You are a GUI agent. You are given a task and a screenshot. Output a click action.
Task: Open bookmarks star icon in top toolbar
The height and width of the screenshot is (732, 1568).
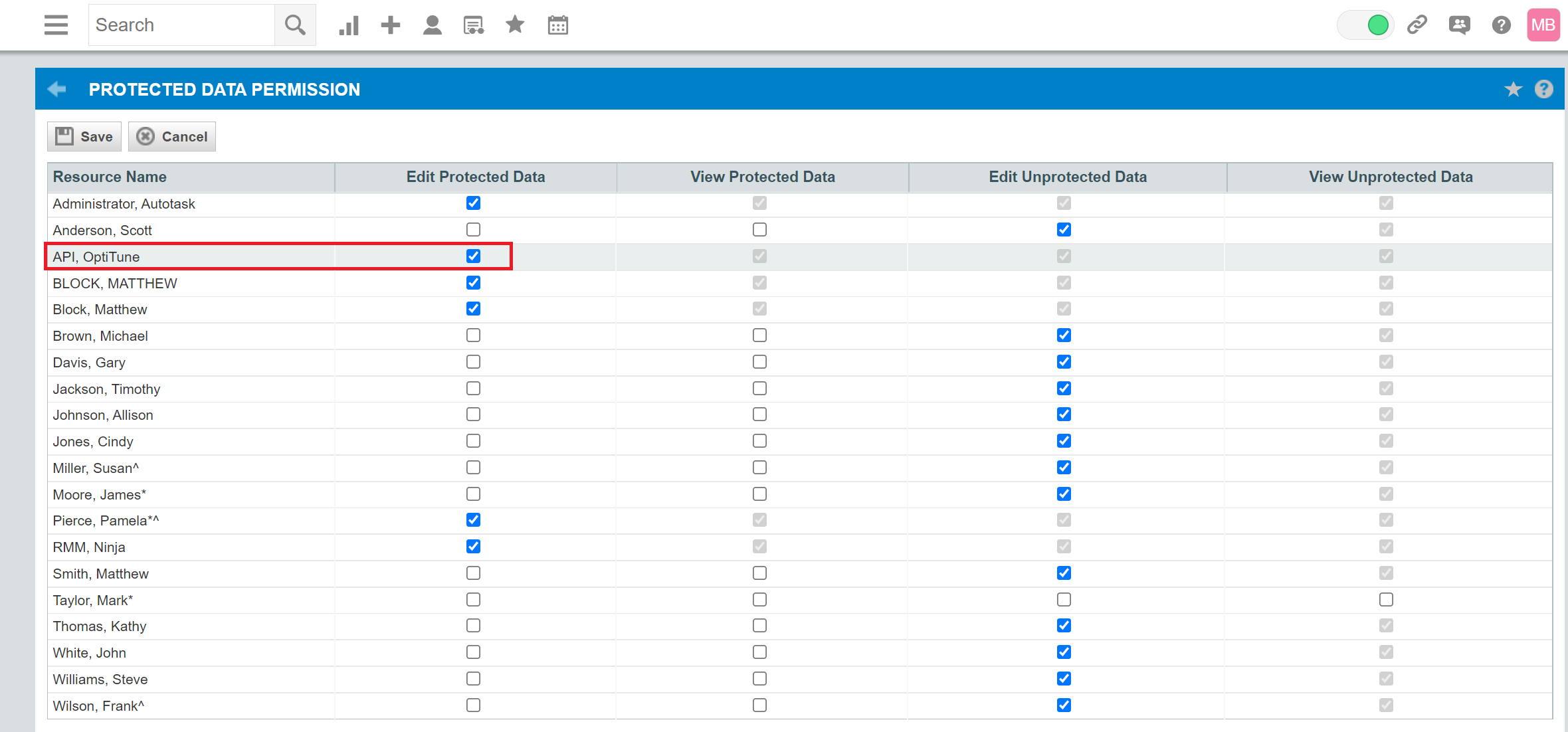[515, 25]
